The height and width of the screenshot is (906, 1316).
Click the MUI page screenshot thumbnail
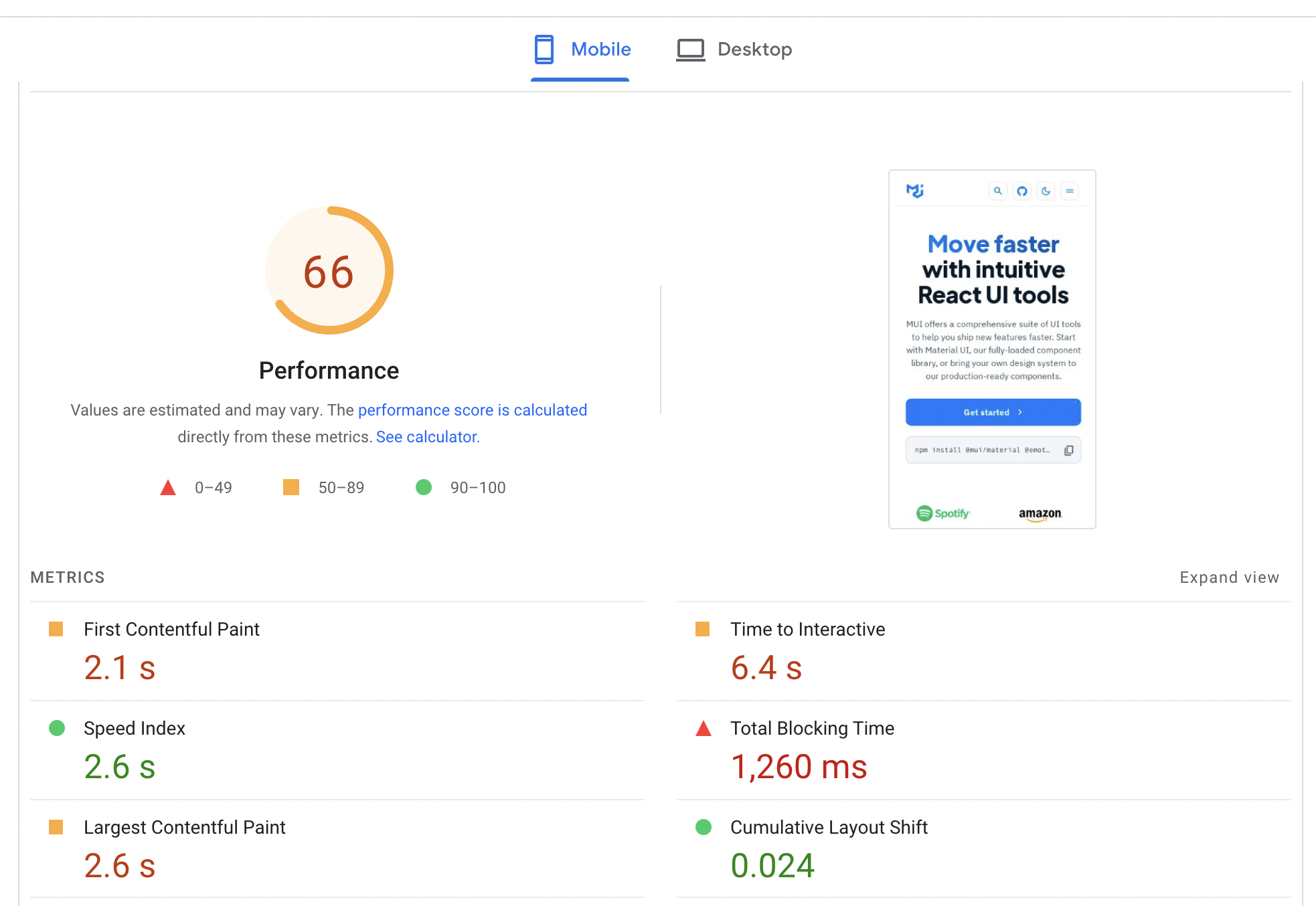click(992, 349)
